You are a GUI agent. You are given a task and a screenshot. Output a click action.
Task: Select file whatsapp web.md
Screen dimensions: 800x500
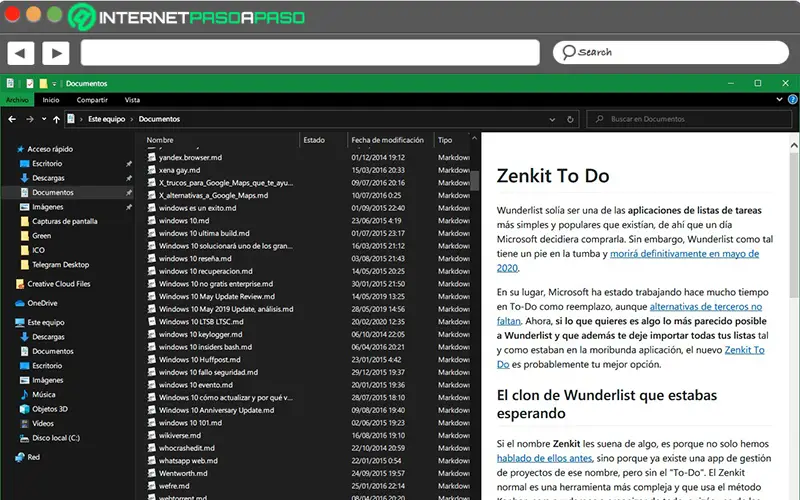click(188, 461)
